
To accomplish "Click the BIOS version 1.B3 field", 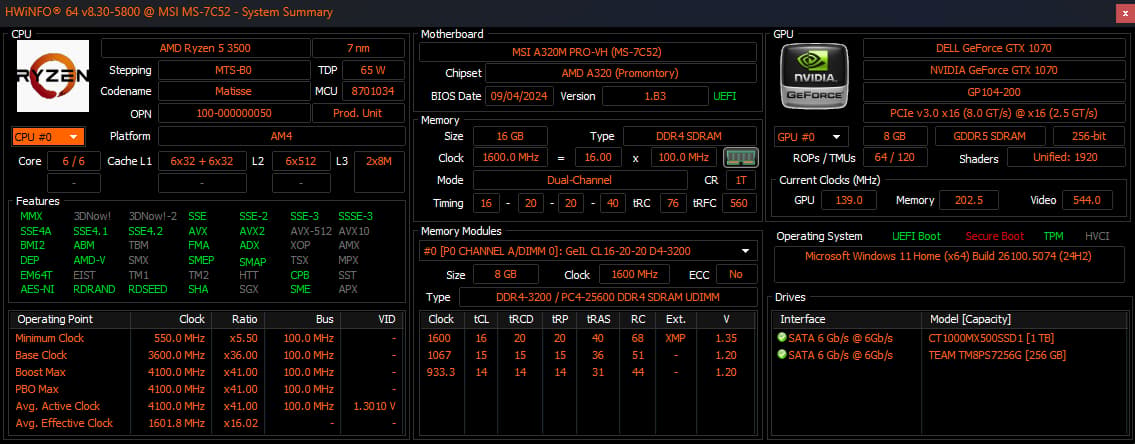I will point(655,96).
